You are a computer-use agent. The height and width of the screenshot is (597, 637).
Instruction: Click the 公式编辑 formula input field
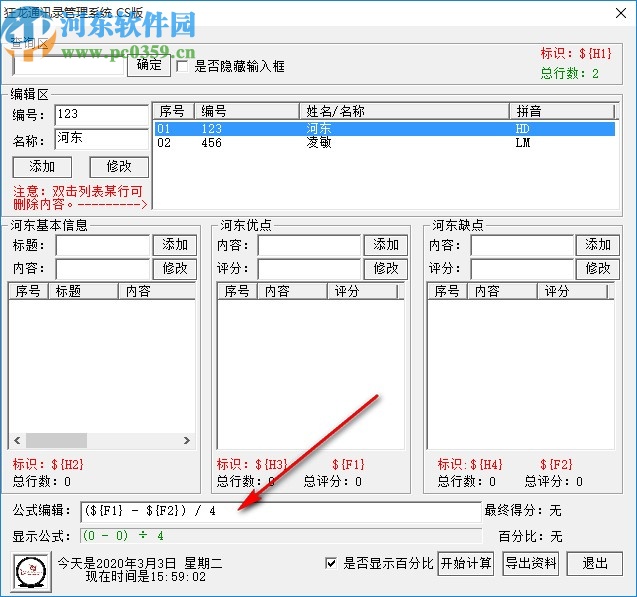pyautogui.click(x=281, y=511)
